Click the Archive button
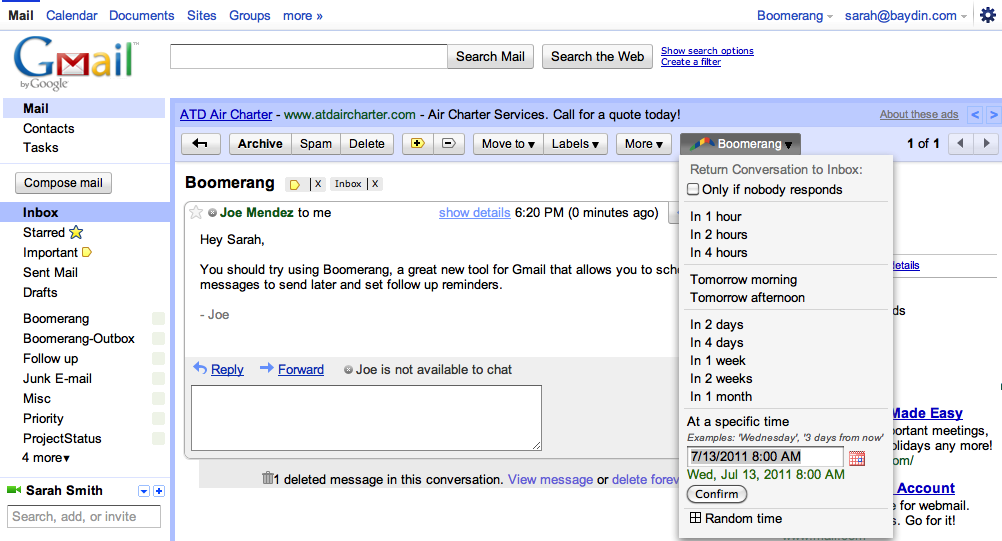The width and height of the screenshot is (1002, 541). click(260, 144)
